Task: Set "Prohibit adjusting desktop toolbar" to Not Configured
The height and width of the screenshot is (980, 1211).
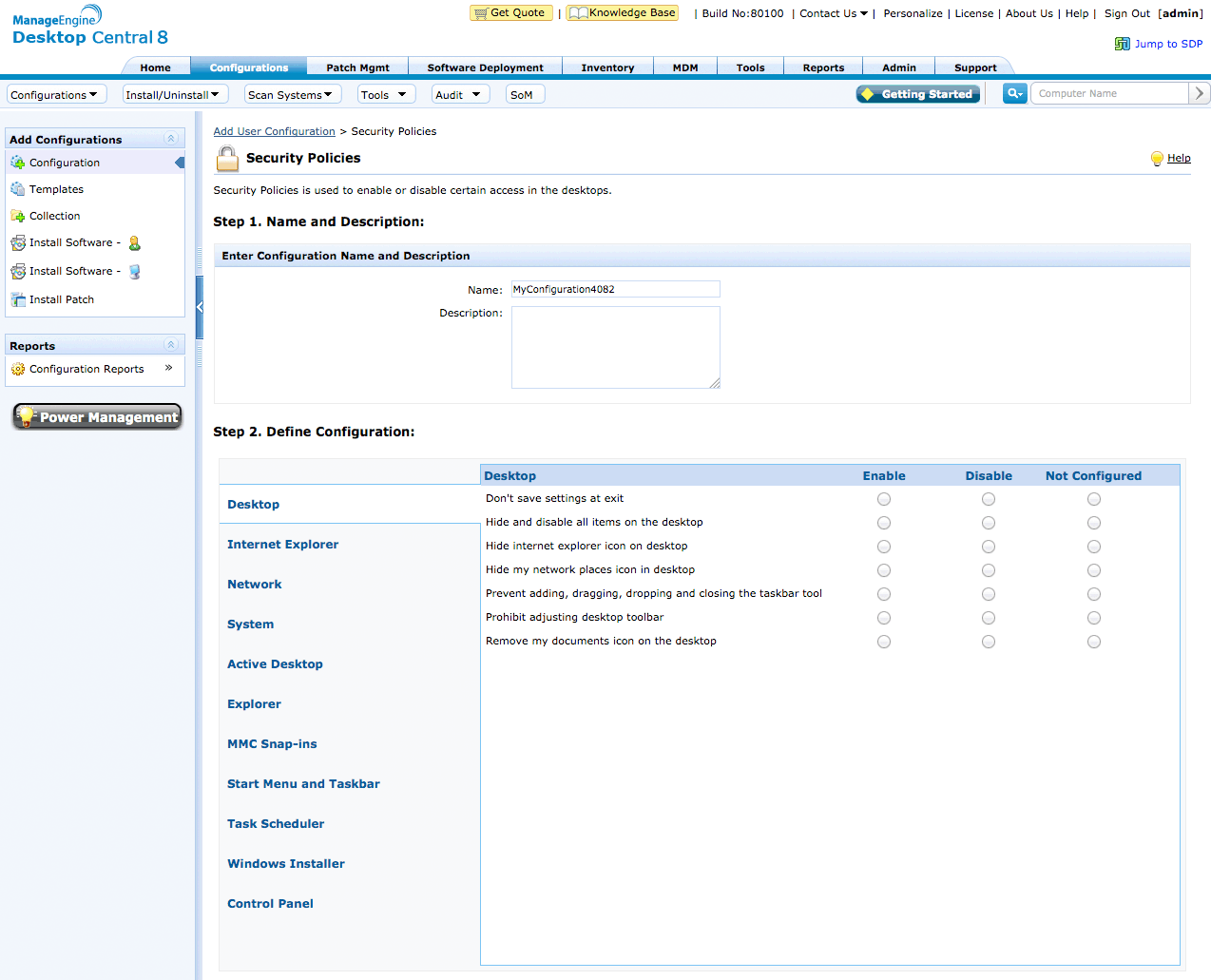Action: pyautogui.click(x=1094, y=618)
